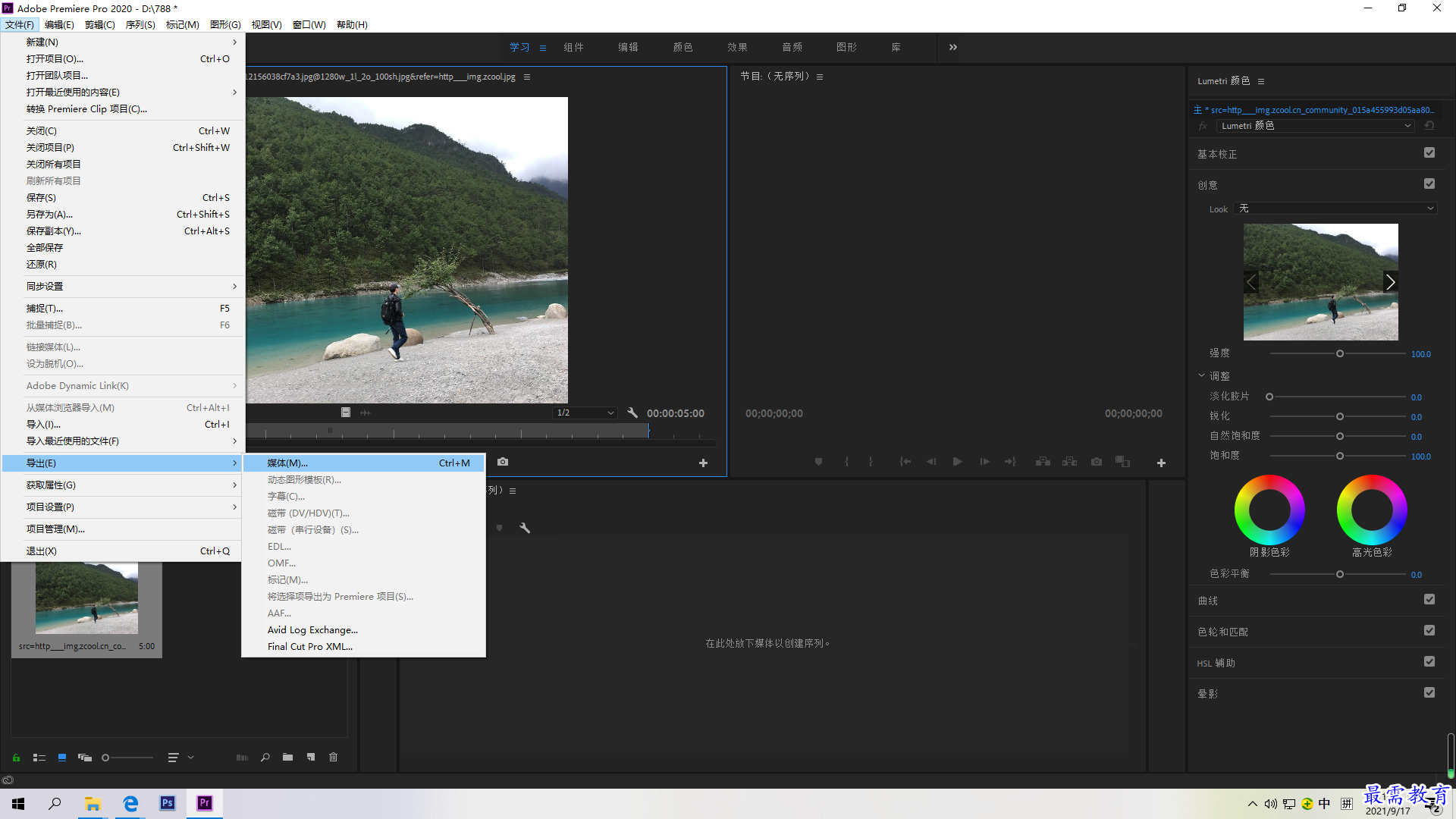Step back one frame in program monitor
The height and width of the screenshot is (819, 1456).
[931, 462]
